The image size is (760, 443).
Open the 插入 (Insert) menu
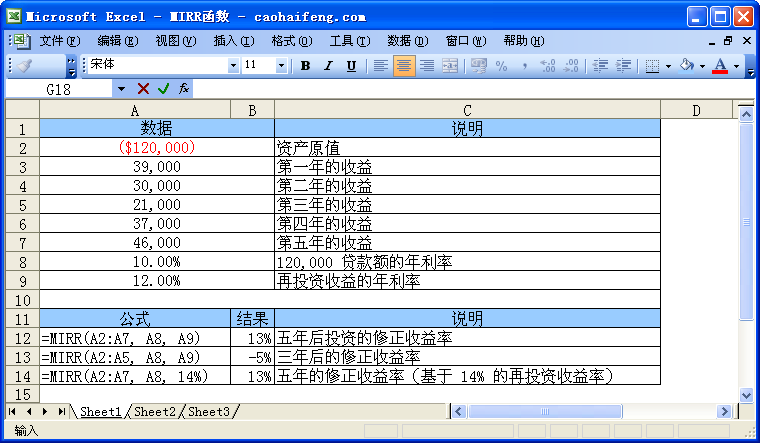(x=233, y=41)
